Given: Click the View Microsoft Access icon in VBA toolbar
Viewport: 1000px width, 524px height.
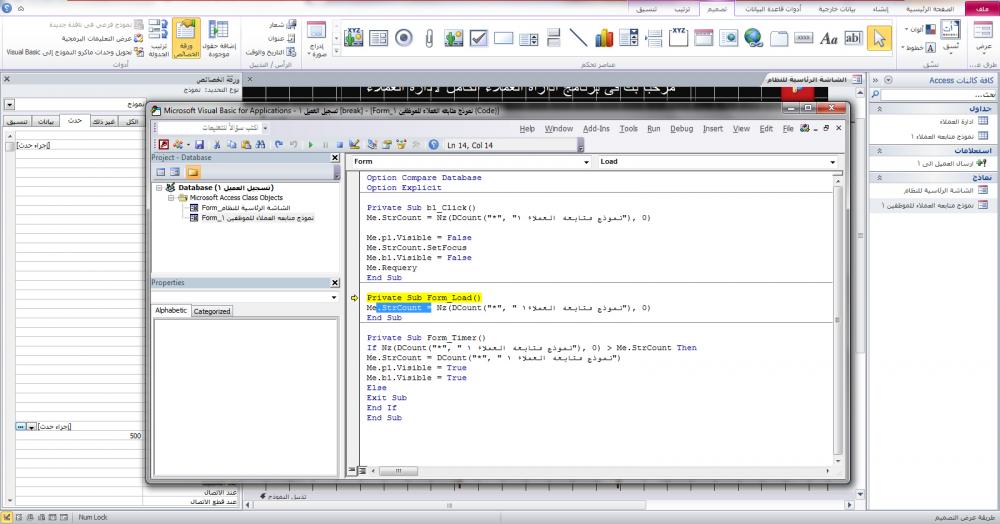Looking at the screenshot, I should coord(164,145).
